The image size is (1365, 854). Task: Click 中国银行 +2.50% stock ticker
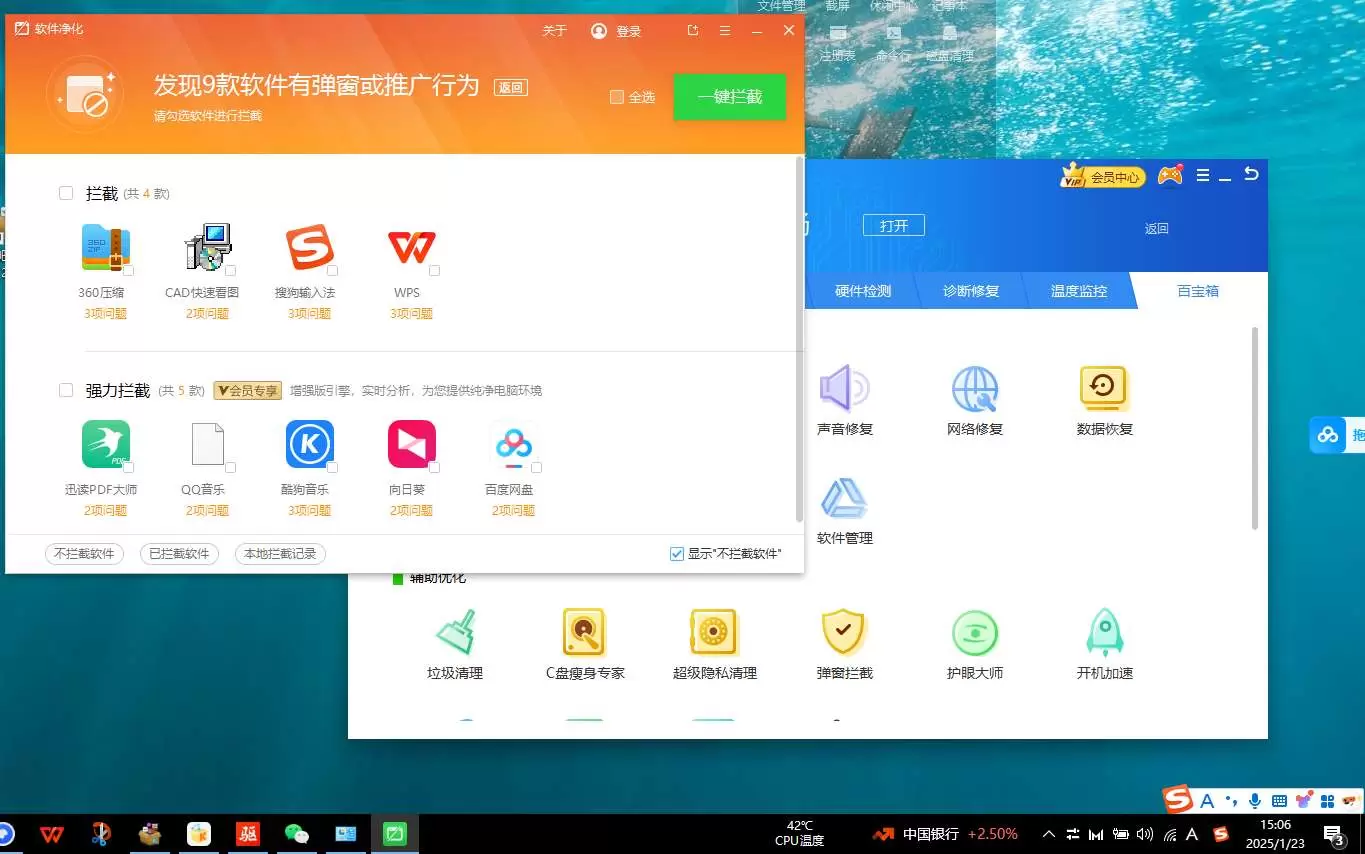pos(946,834)
